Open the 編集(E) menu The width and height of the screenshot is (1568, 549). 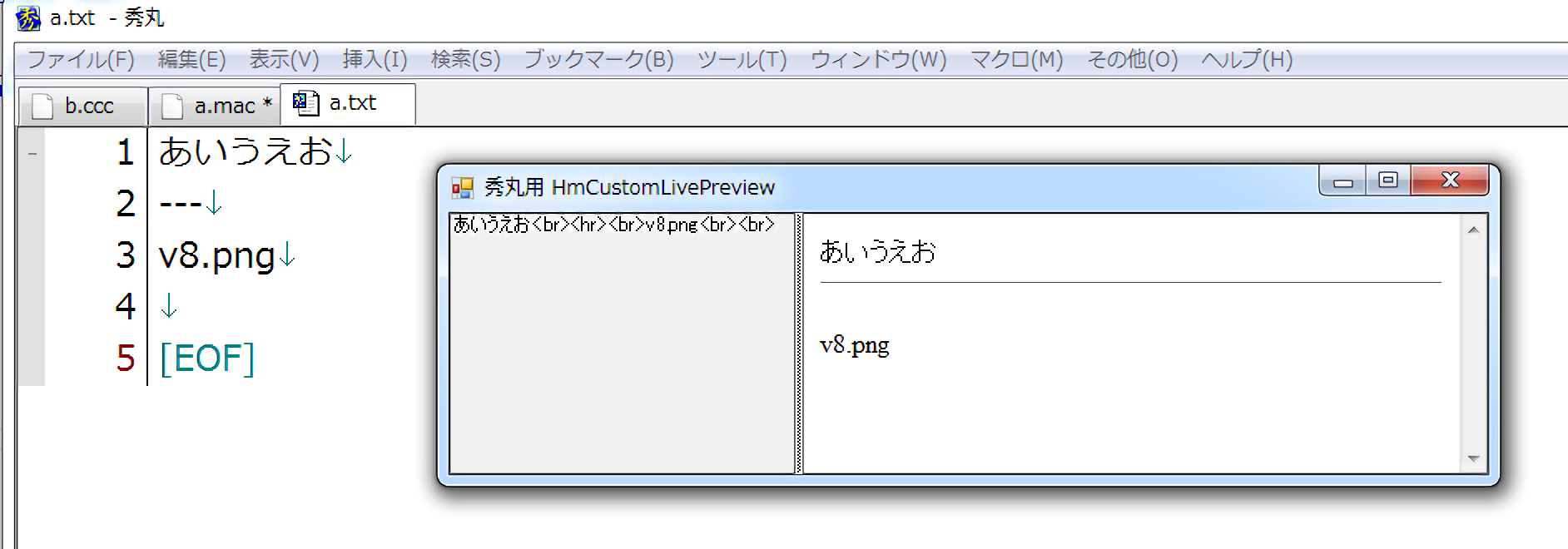coord(191,60)
